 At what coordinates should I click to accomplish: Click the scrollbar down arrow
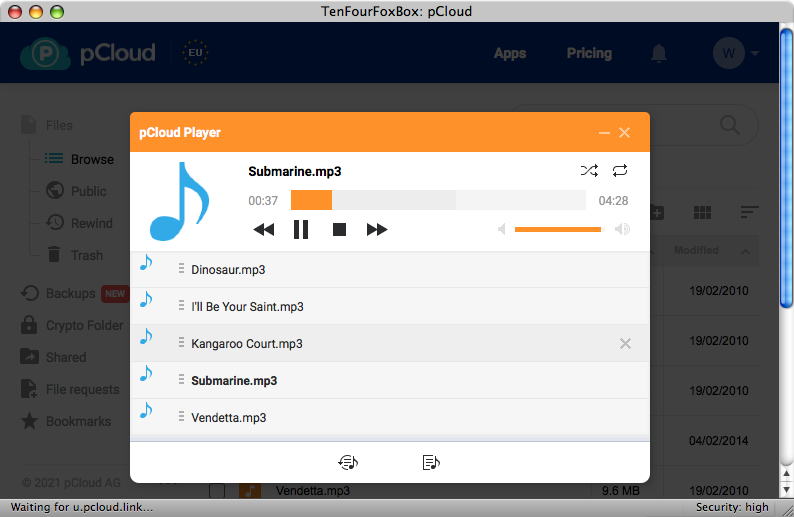coord(786,490)
